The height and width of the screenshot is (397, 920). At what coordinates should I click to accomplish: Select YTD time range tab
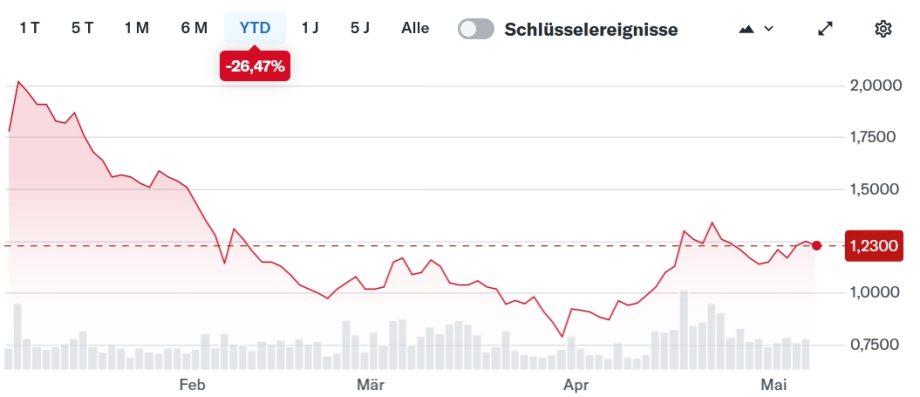pyautogui.click(x=255, y=28)
